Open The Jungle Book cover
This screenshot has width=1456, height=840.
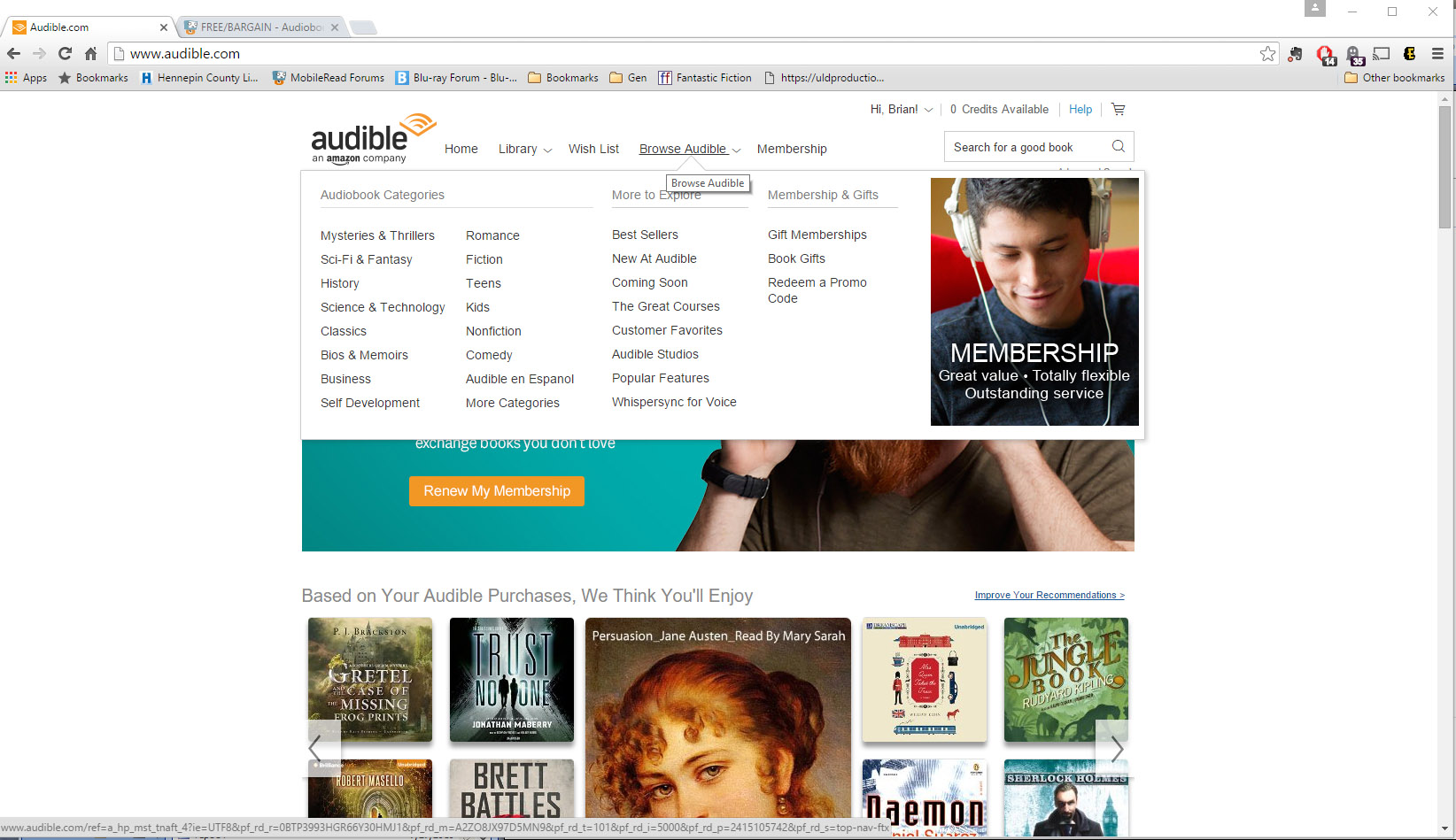tap(1066, 680)
